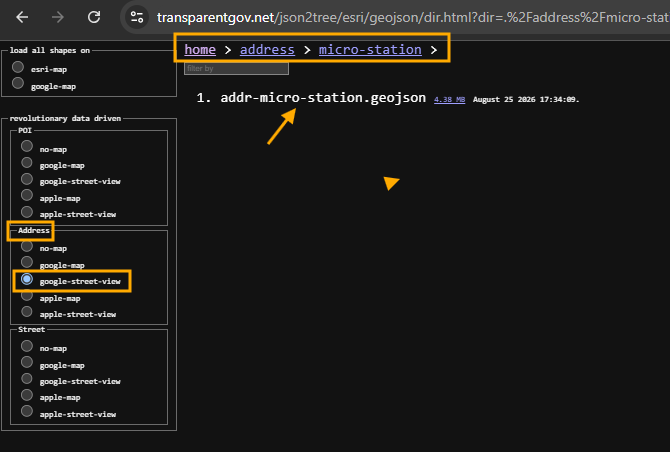The height and width of the screenshot is (452, 670).
Task: Select Address apple-street-view radio option
Action: point(27,311)
